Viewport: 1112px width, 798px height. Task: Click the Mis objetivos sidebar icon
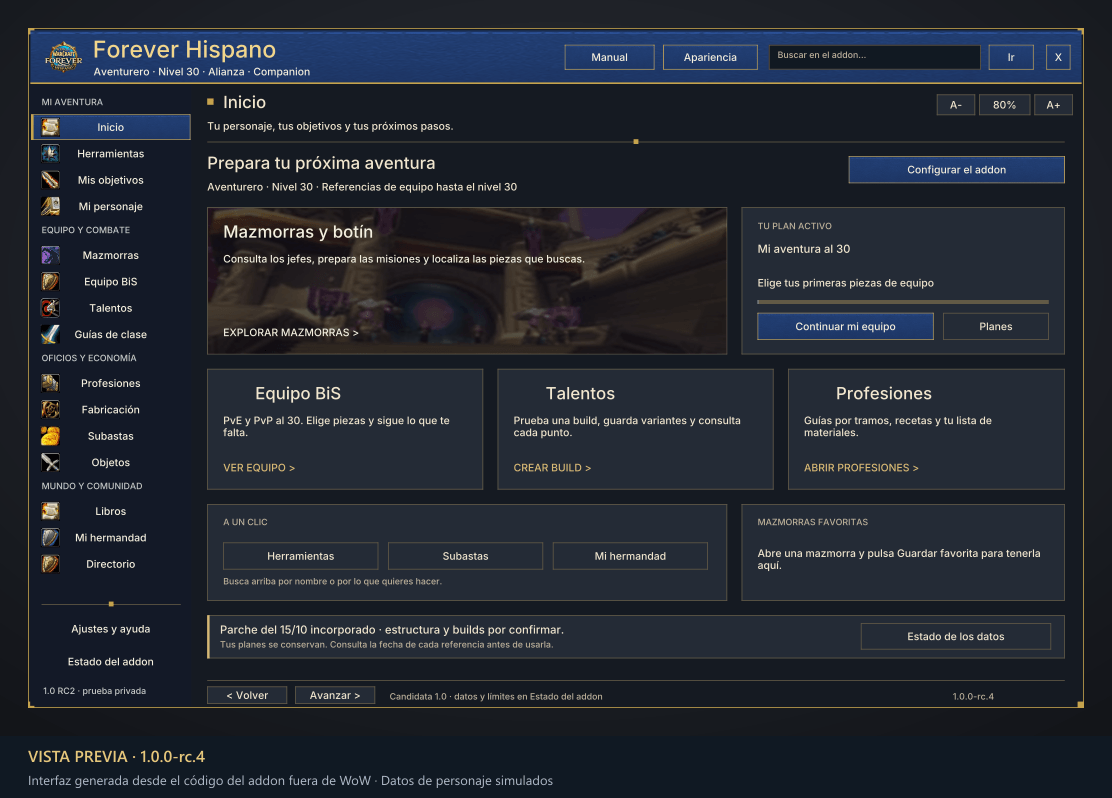50,180
